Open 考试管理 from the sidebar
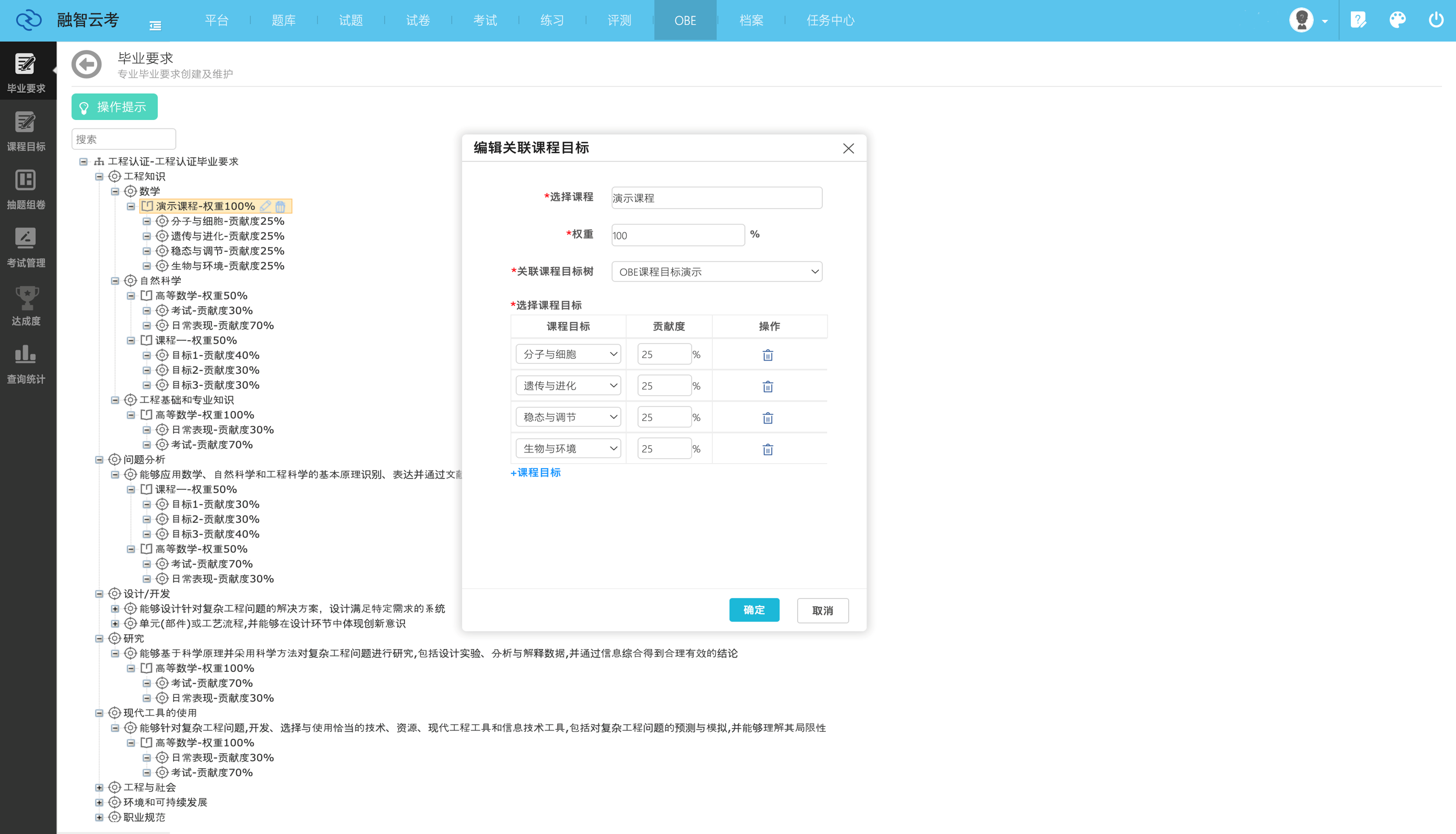Viewport: 1456px width, 834px height. [26, 246]
